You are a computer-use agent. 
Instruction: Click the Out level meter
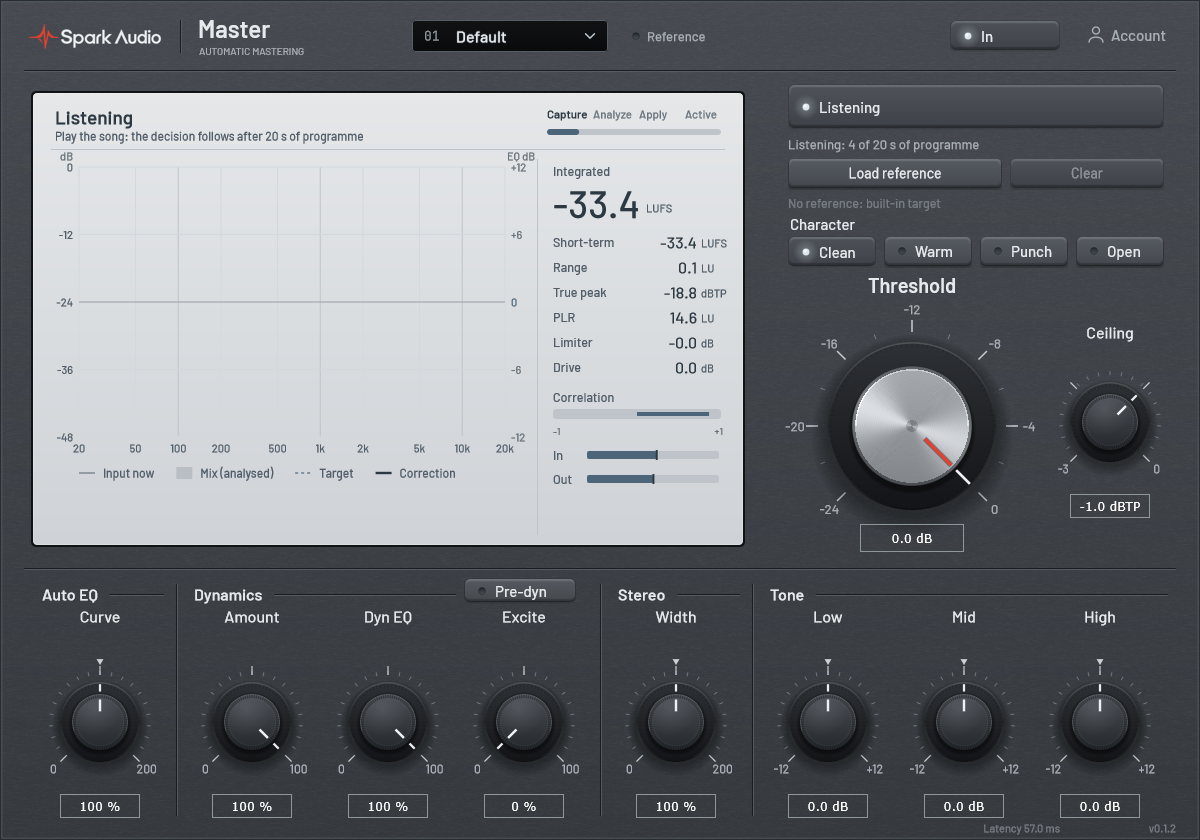[653, 479]
